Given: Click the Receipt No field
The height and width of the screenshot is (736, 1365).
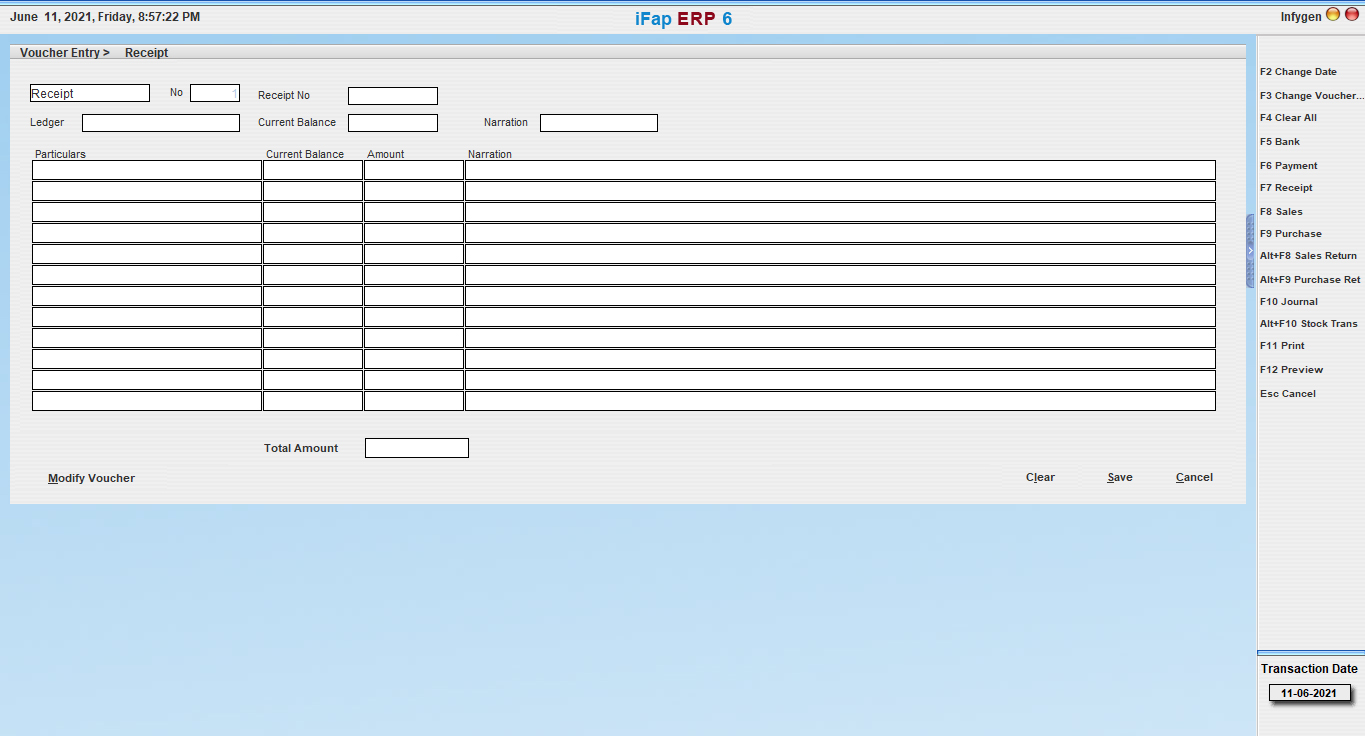Looking at the screenshot, I should 392,96.
